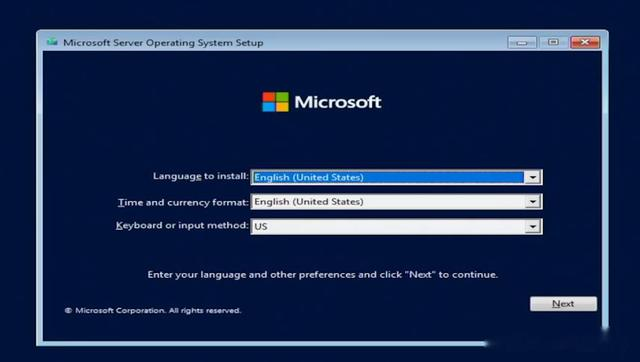Close the Setup window
This screenshot has width=640, height=362.
click(585, 42)
